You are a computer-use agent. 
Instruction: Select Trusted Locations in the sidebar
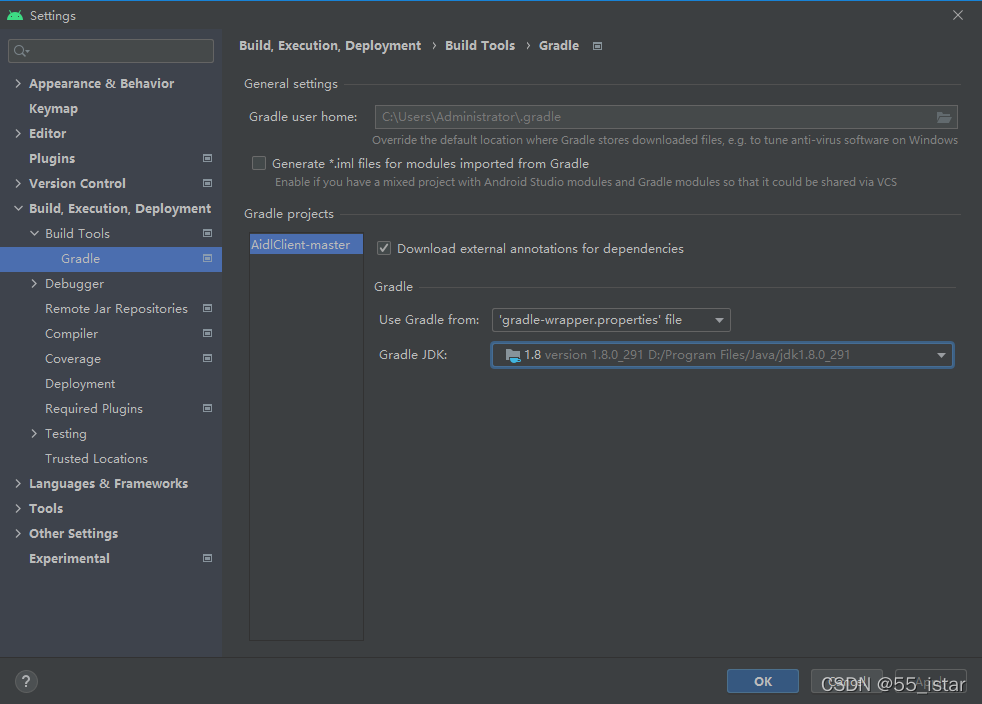coord(96,458)
